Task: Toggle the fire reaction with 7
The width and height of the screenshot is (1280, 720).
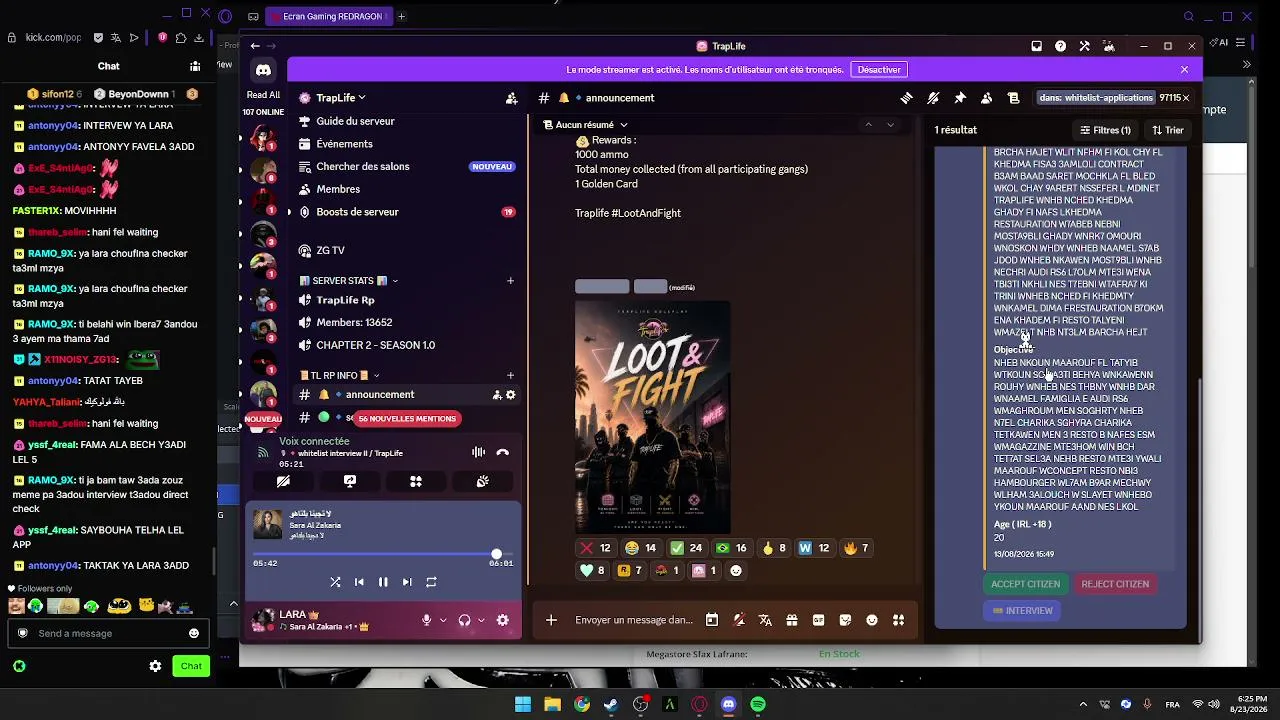Action: pyautogui.click(x=856, y=548)
